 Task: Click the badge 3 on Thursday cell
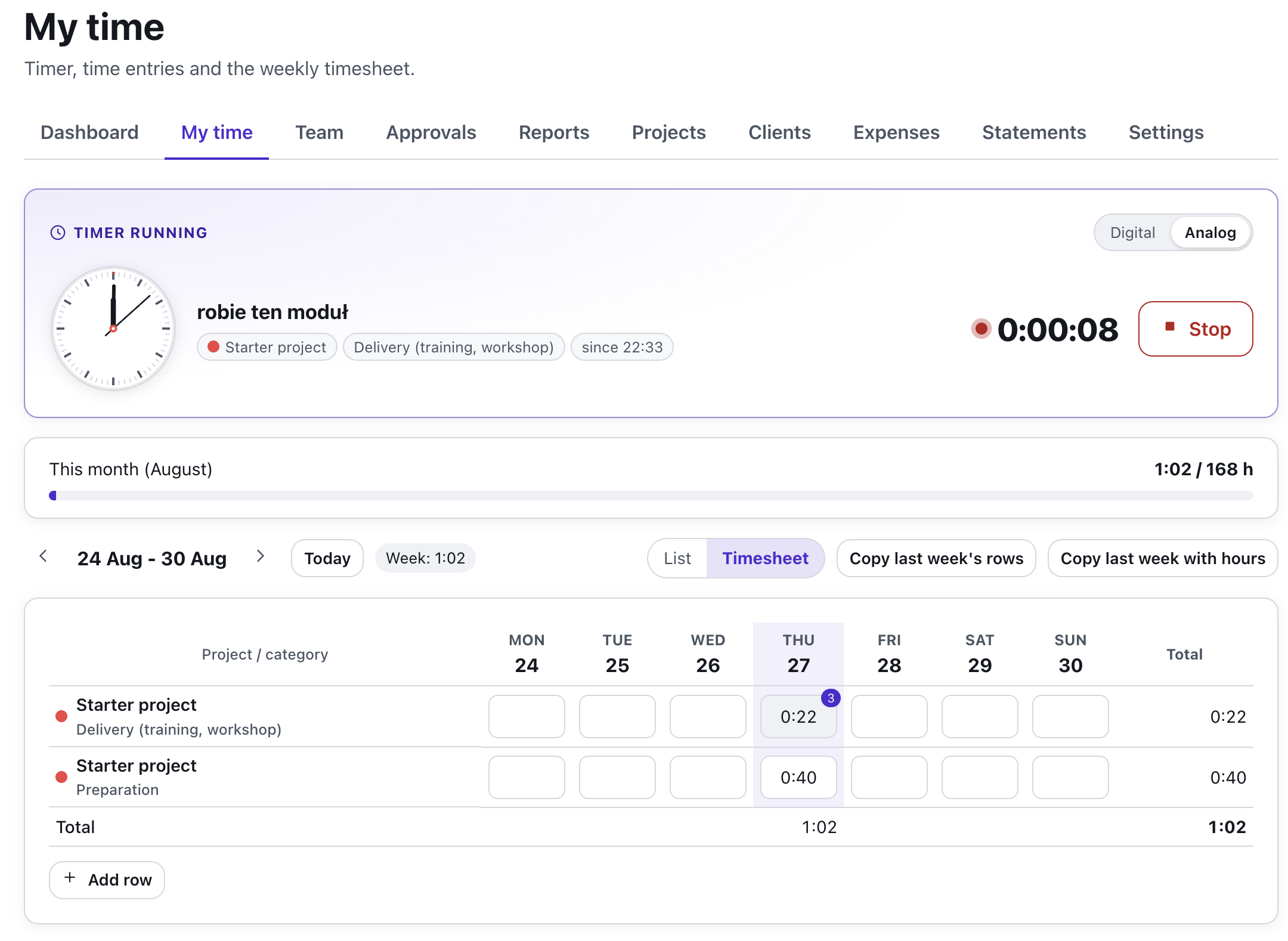coord(831,698)
